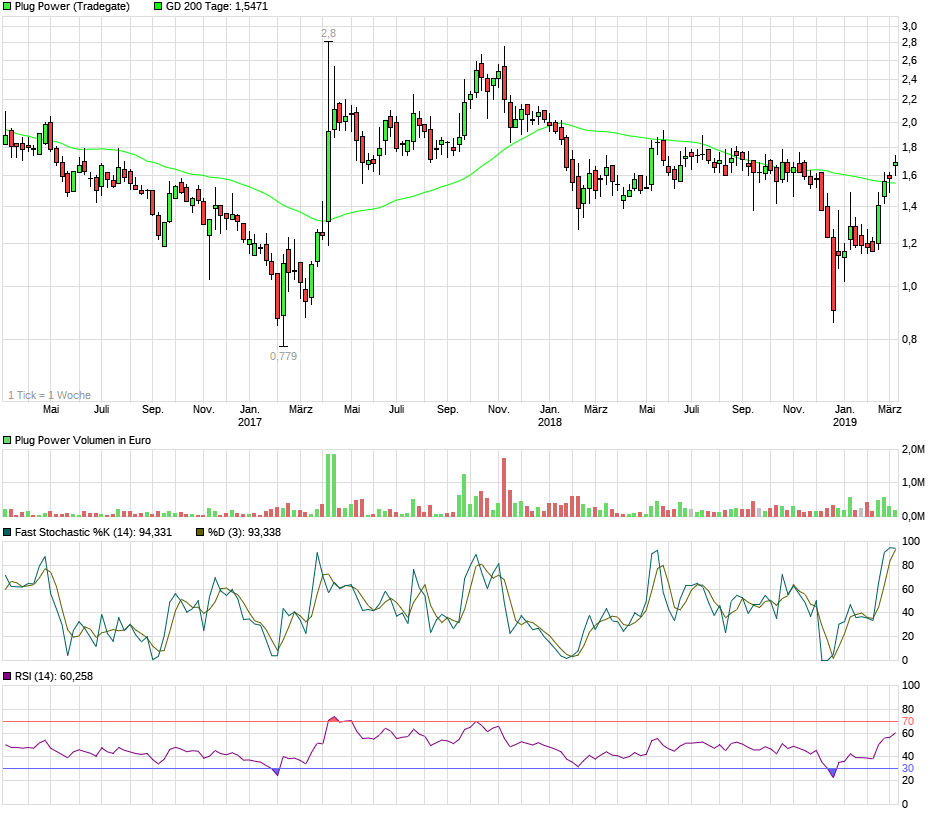Click the 'Plug Power Volumen in Euro' label
The height and width of the screenshot is (814, 940).
click(x=83, y=440)
